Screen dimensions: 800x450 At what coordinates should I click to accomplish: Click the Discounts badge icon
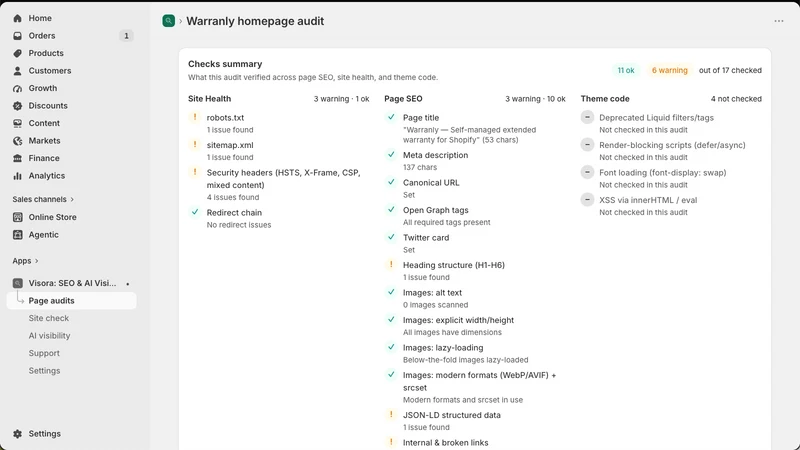coord(17,106)
